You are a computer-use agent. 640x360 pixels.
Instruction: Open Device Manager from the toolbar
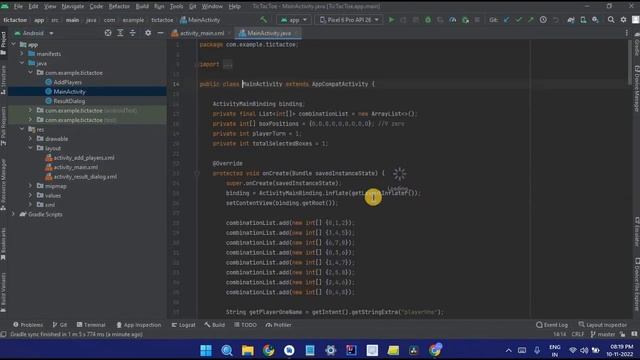583,20
